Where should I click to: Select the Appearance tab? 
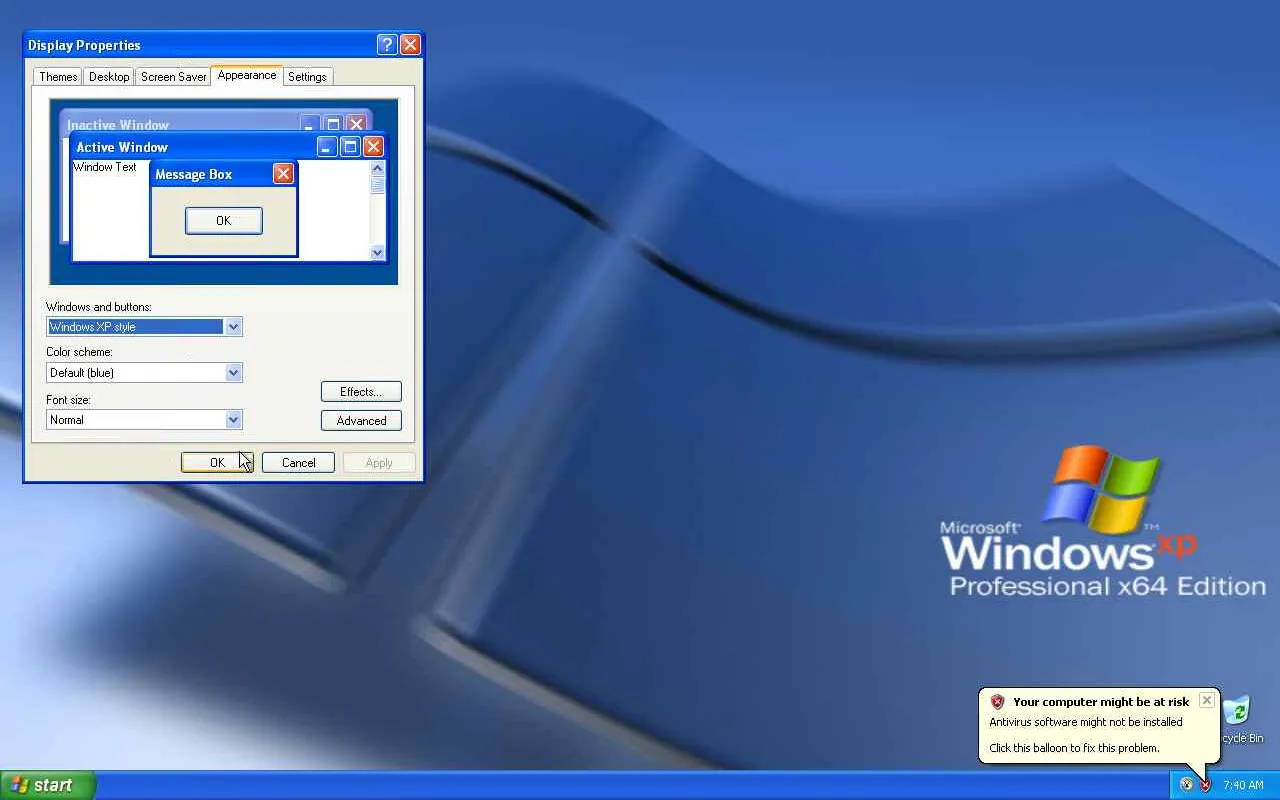pyautogui.click(x=247, y=75)
